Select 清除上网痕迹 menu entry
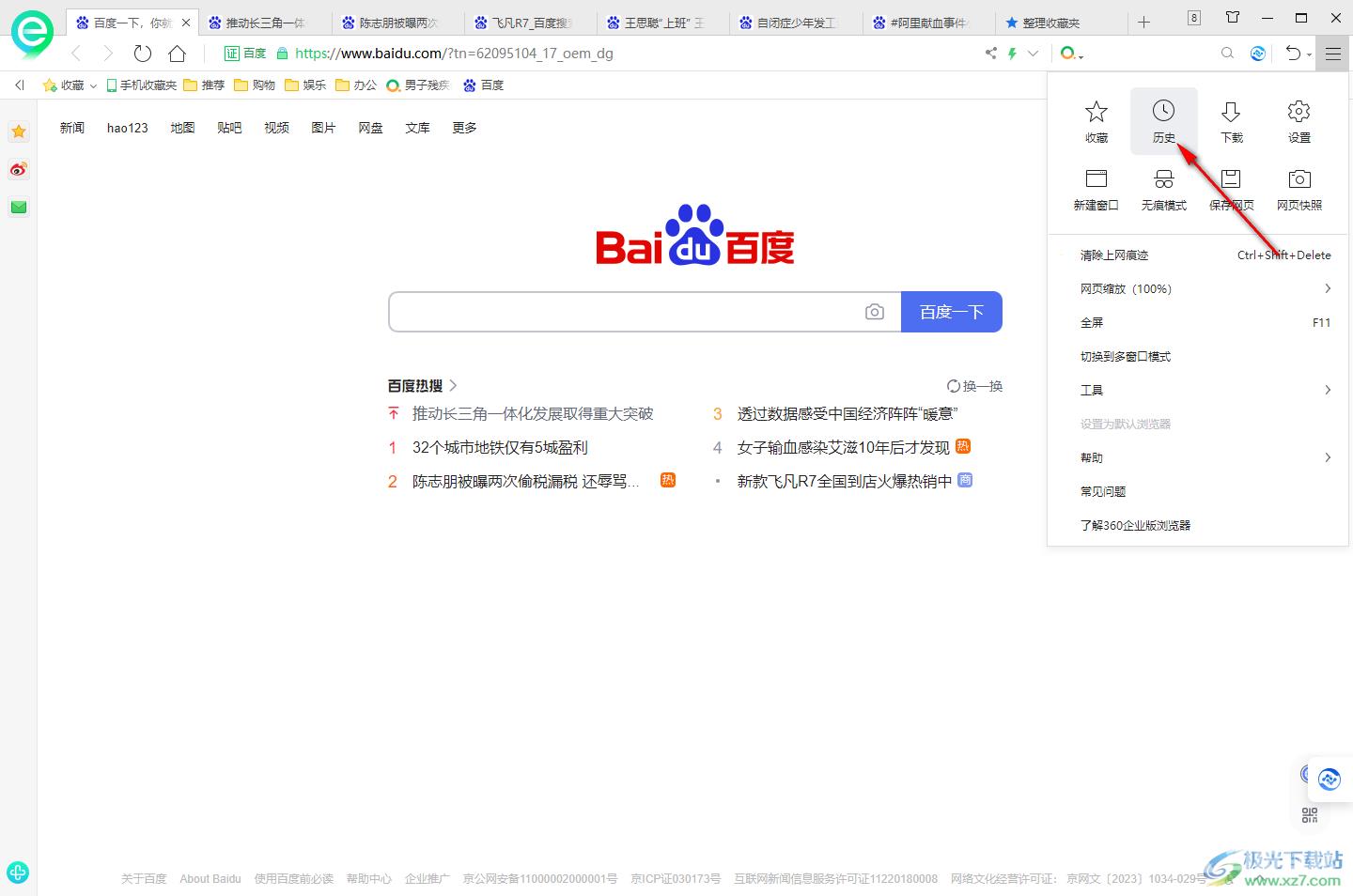 pyautogui.click(x=1198, y=255)
